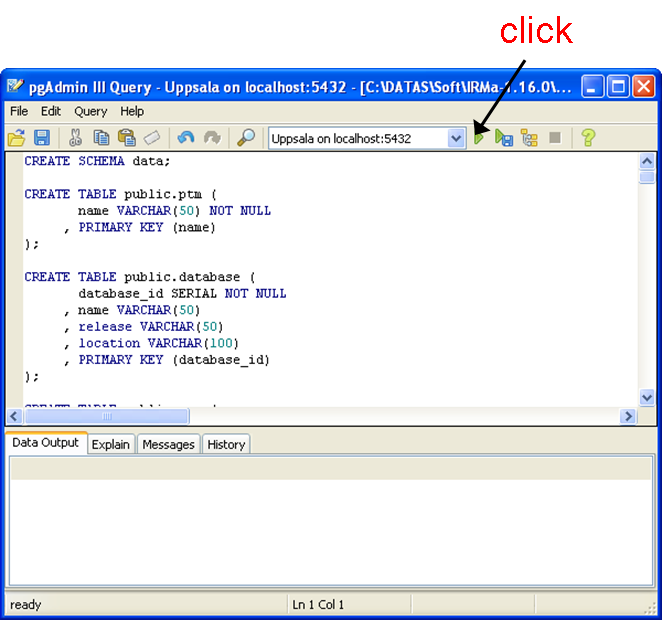The width and height of the screenshot is (662, 620).
Task: Open Find with the magnifier icon
Action: coord(245,138)
